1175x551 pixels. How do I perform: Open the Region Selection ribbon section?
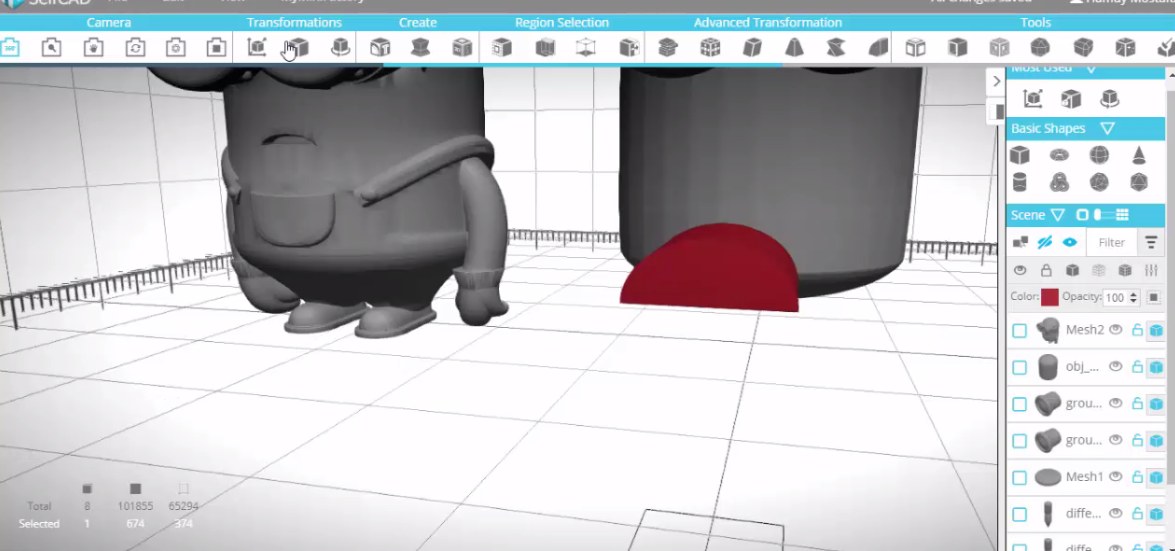(x=562, y=22)
